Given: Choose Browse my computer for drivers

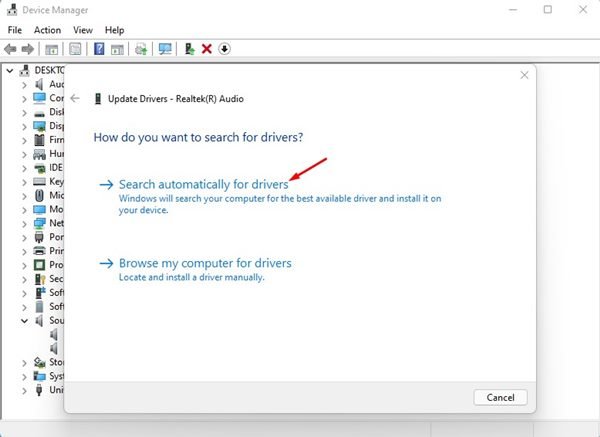Looking at the screenshot, I should click(x=205, y=263).
